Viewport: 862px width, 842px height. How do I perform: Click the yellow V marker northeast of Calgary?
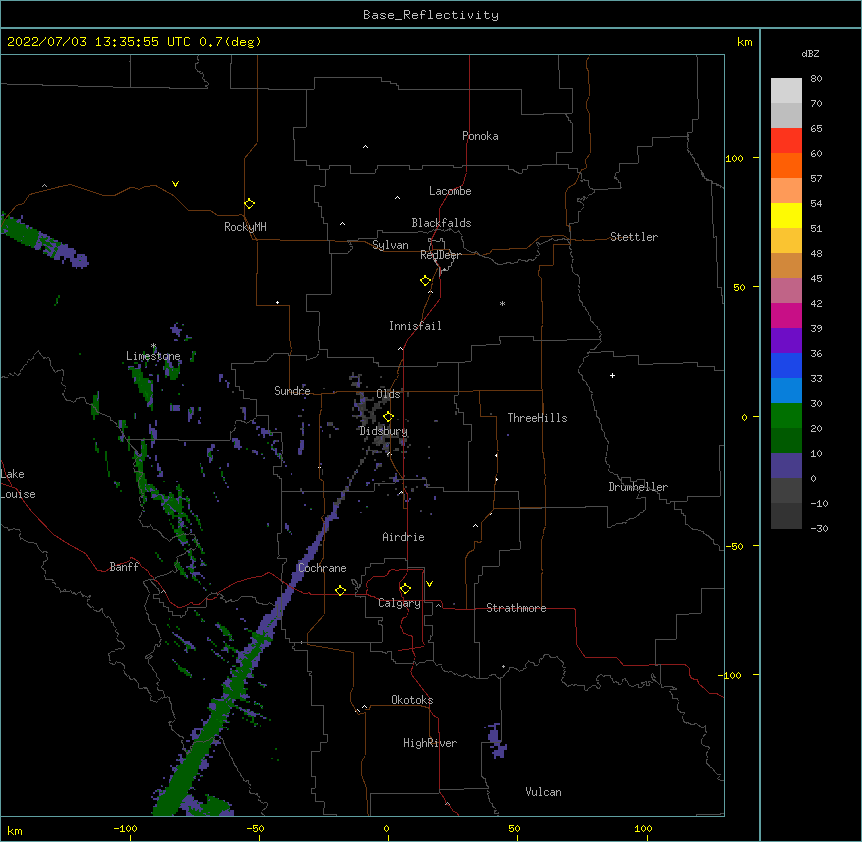(x=429, y=584)
